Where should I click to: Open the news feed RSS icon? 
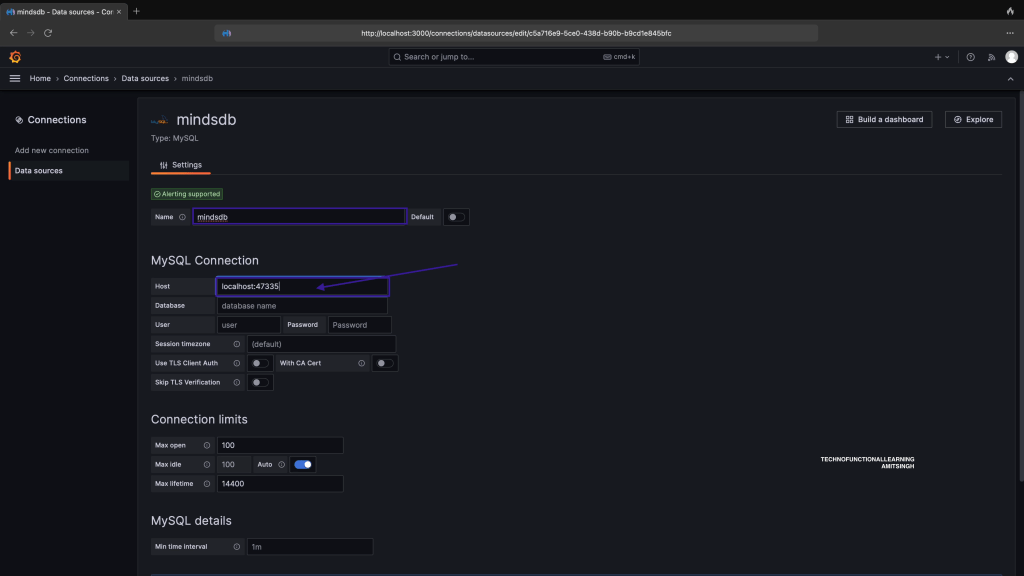990,57
